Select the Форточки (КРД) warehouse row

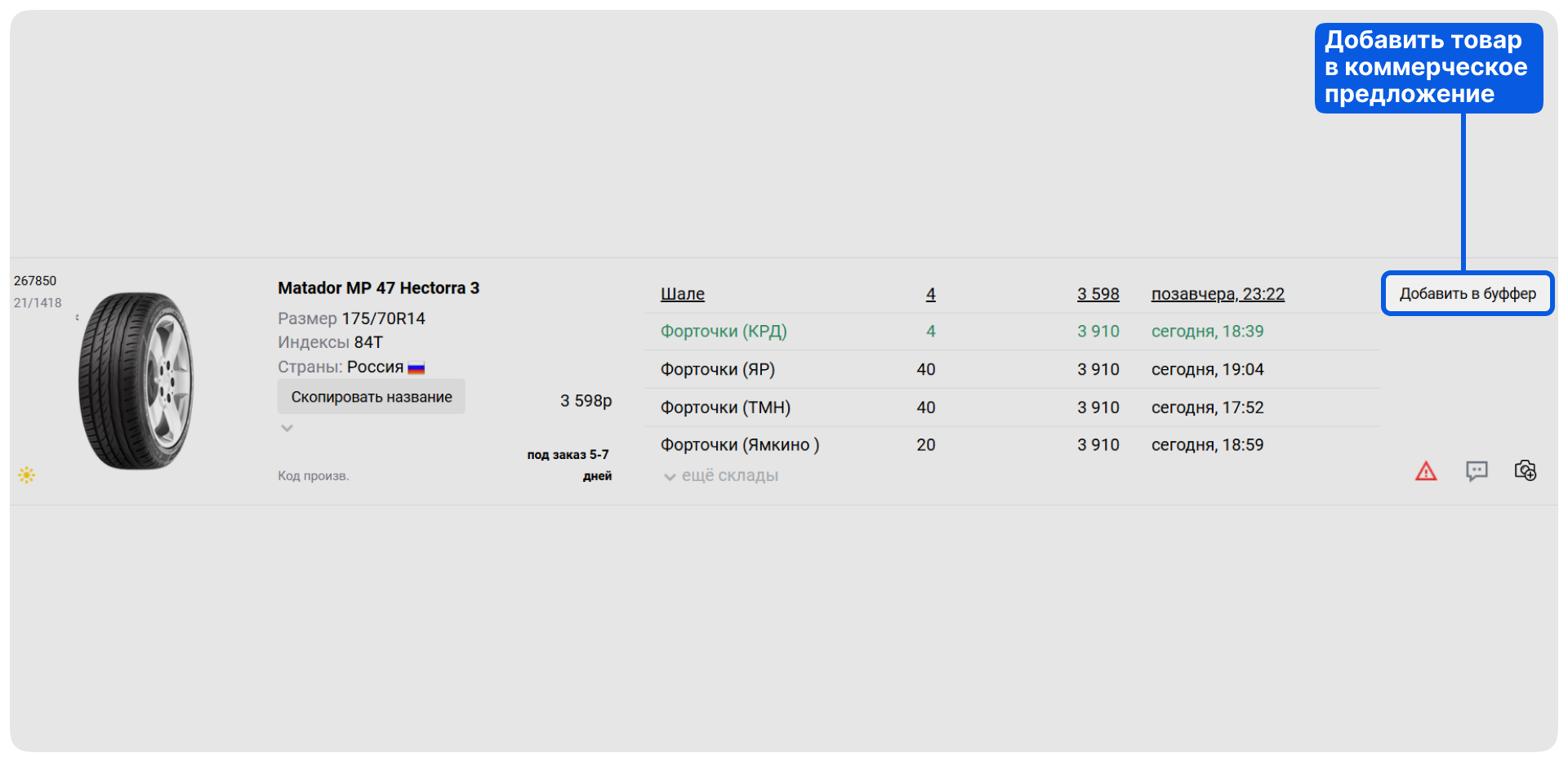point(1013,332)
